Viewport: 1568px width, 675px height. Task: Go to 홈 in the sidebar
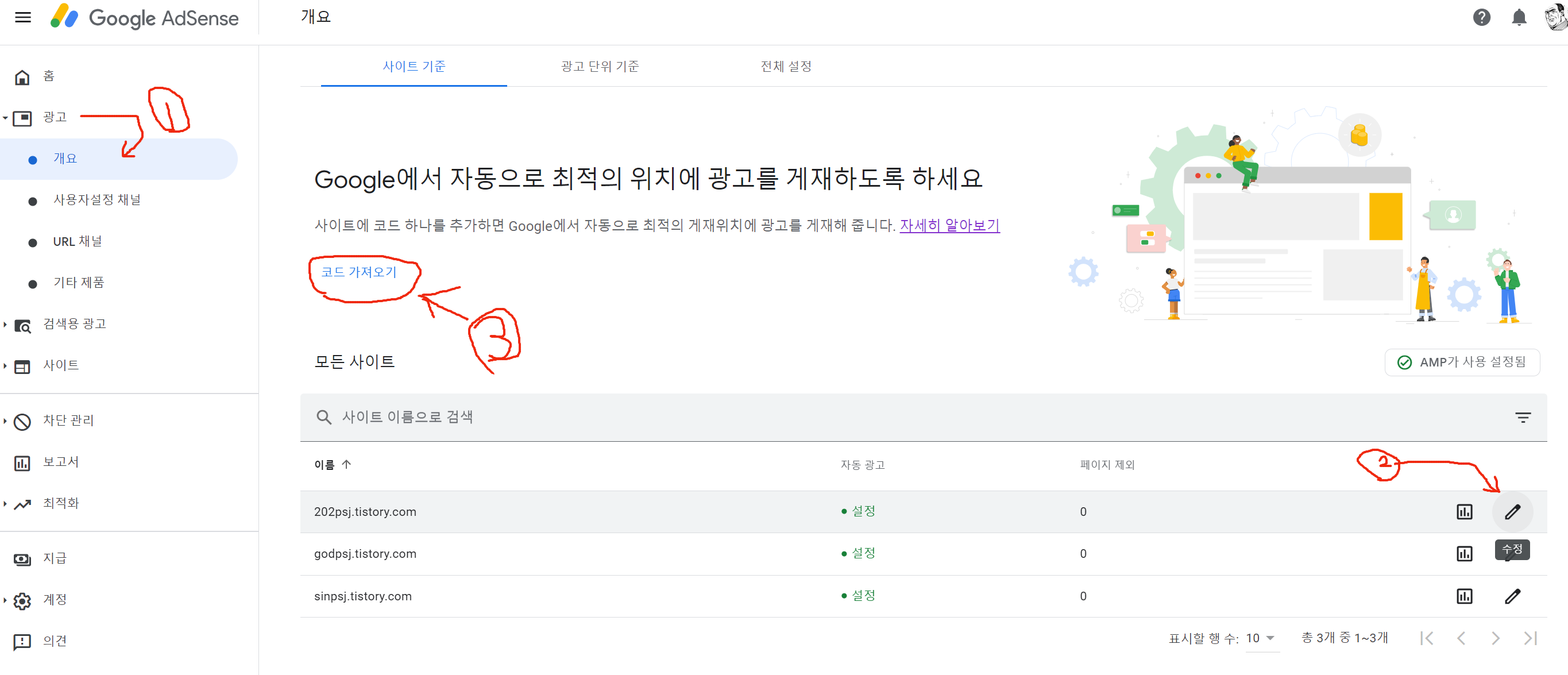coord(49,76)
